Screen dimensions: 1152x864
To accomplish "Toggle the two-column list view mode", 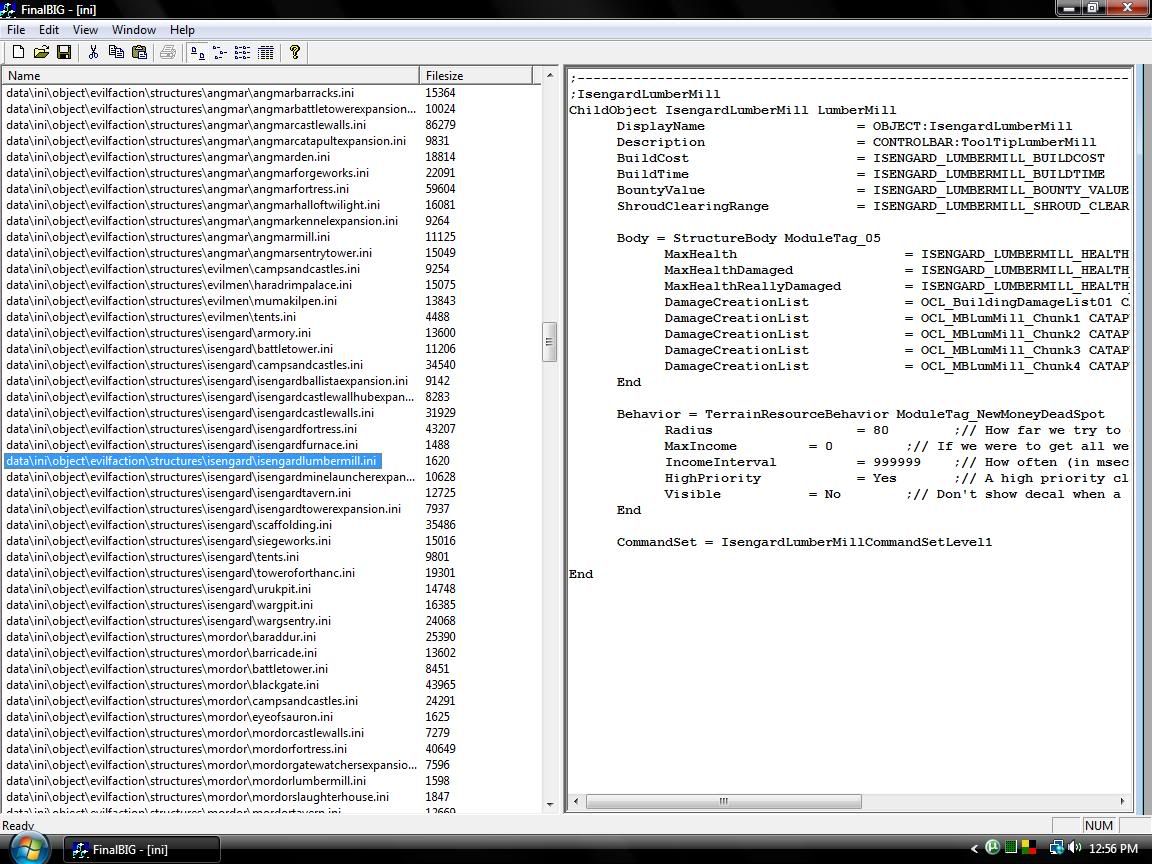I will [x=220, y=52].
